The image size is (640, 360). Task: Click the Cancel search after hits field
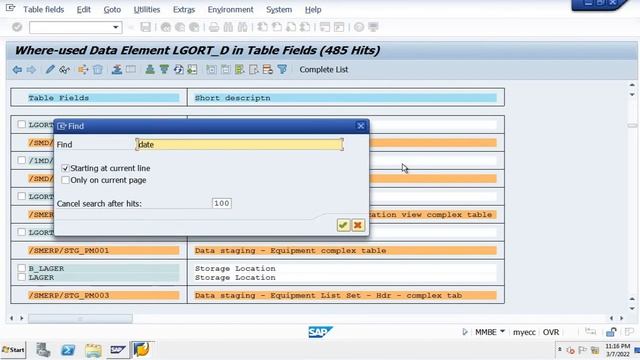[222, 203]
